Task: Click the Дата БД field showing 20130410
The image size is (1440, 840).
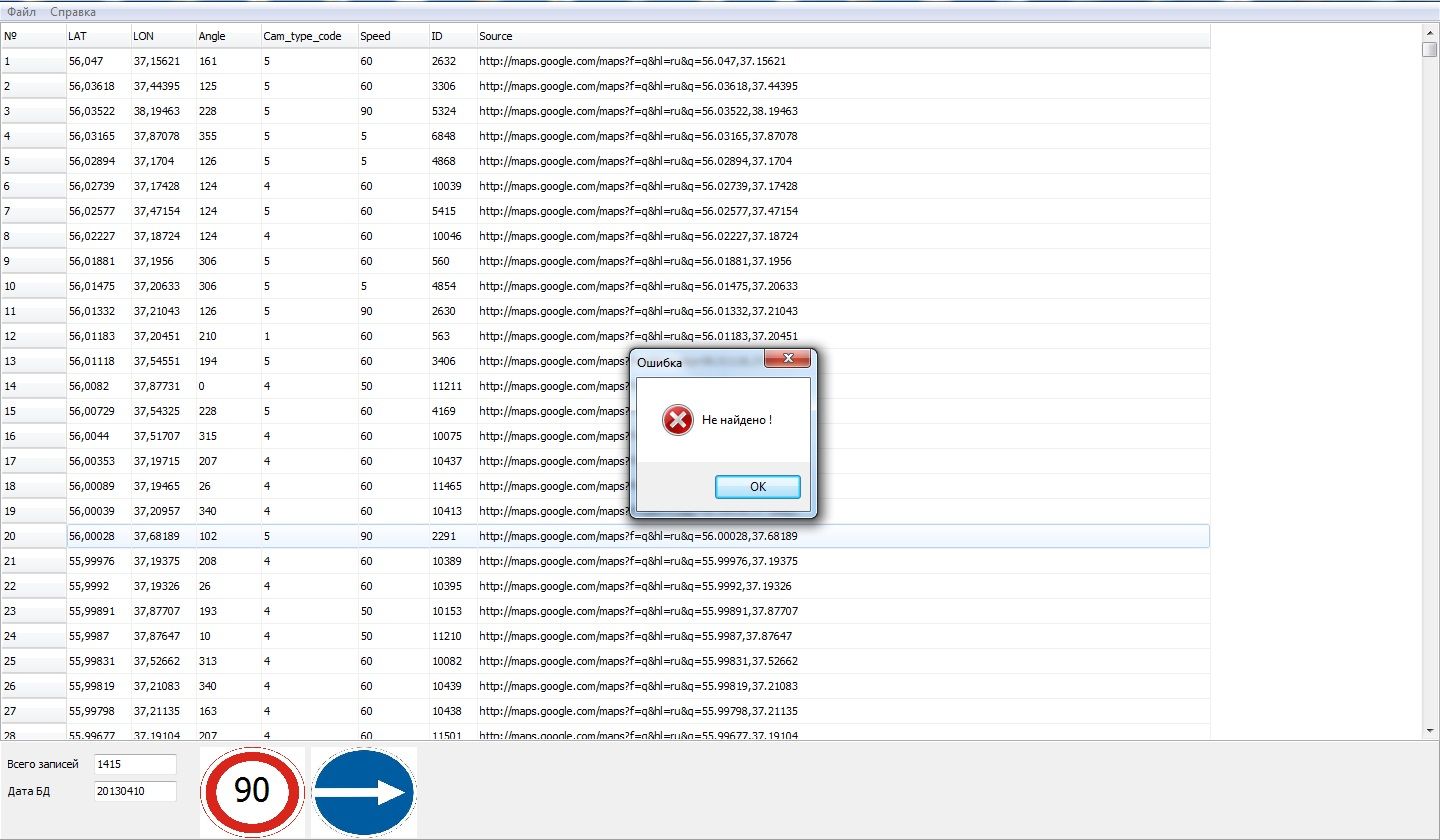Action: point(135,791)
